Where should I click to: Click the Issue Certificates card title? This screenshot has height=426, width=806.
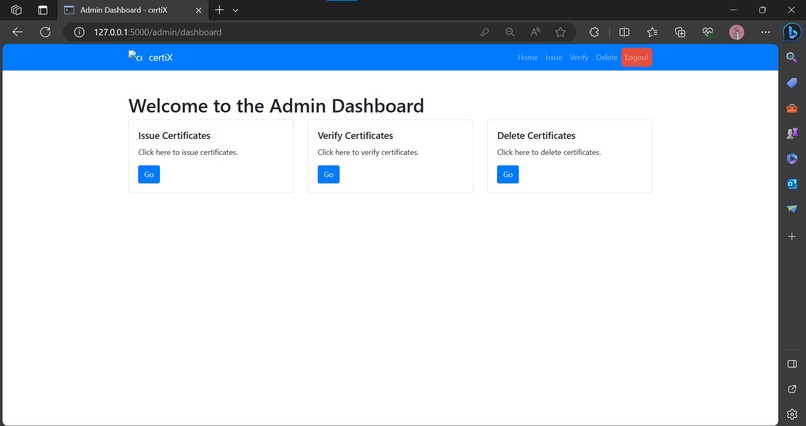[174, 136]
